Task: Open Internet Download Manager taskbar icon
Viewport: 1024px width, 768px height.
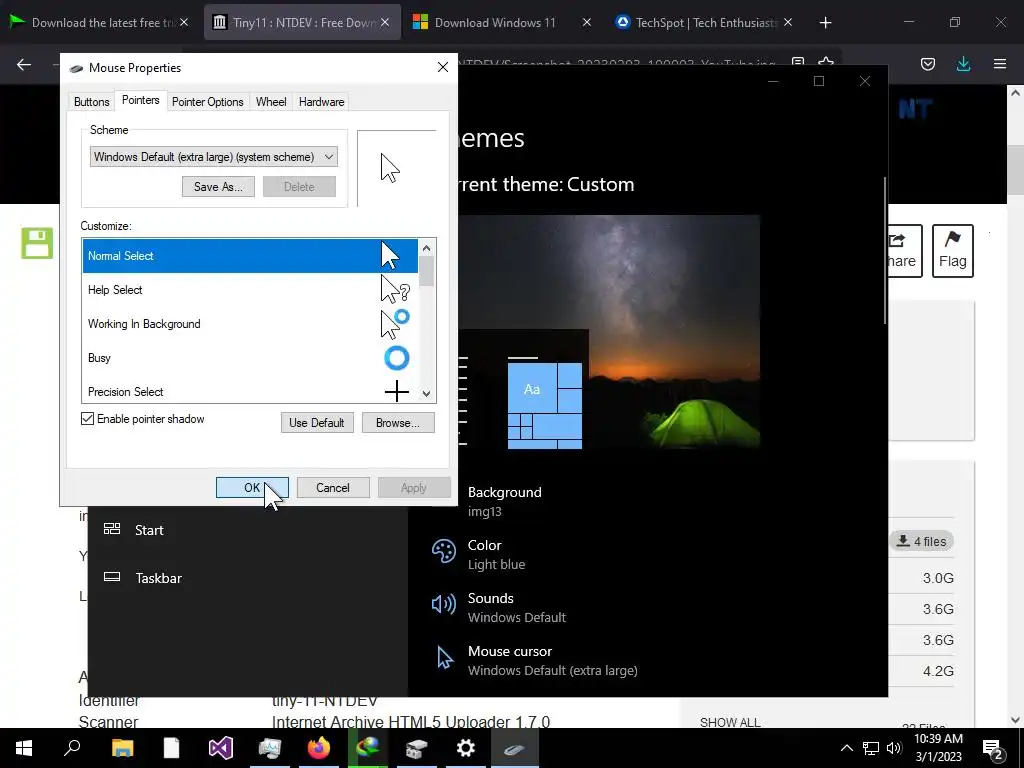Action: coord(368,748)
